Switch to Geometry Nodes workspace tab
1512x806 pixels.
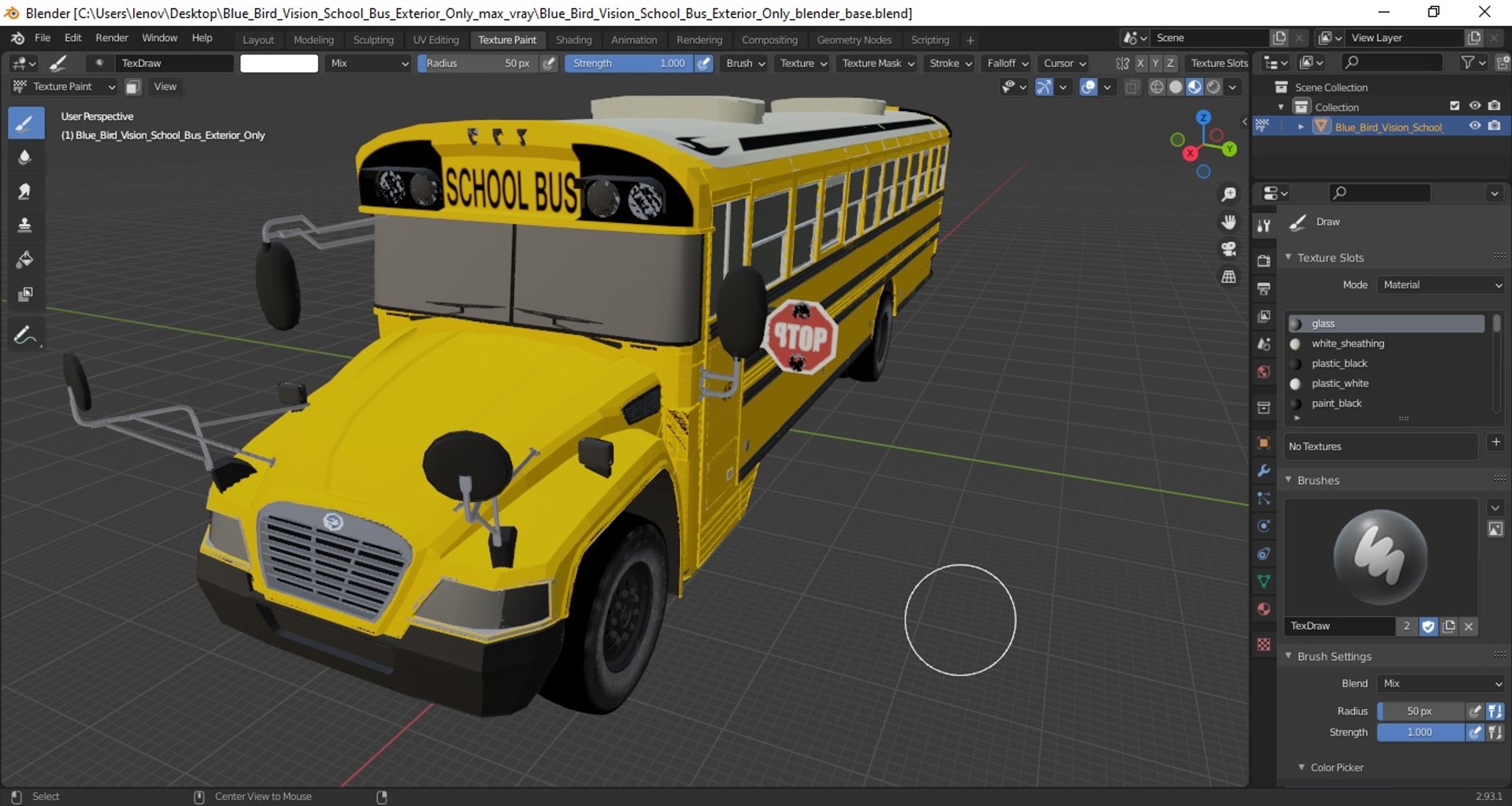(854, 39)
